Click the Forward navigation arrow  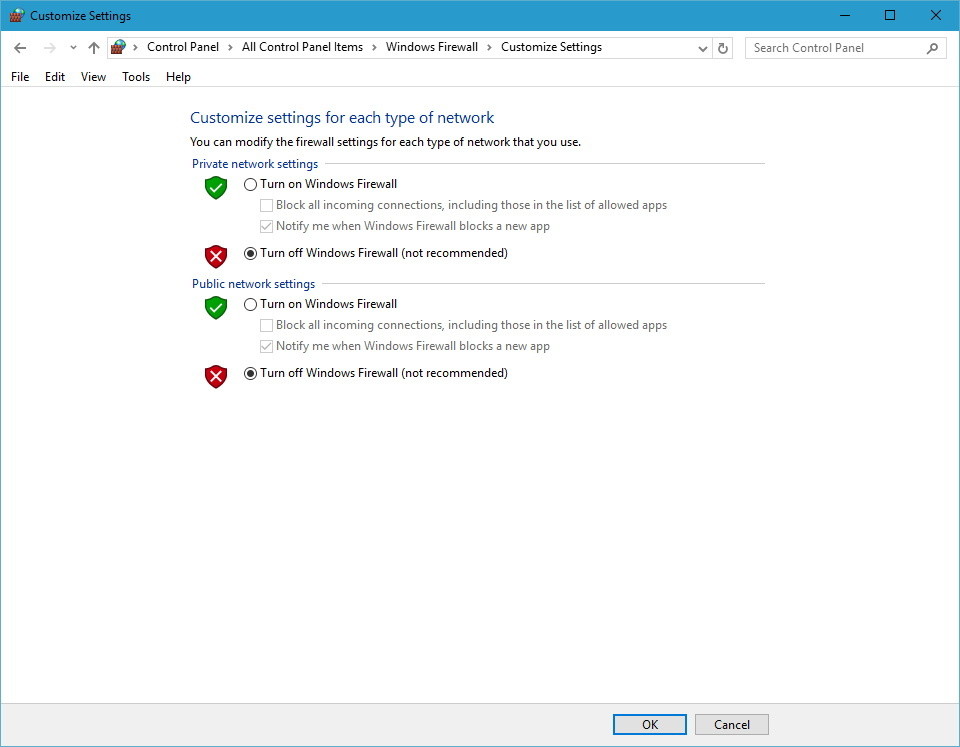[47, 47]
